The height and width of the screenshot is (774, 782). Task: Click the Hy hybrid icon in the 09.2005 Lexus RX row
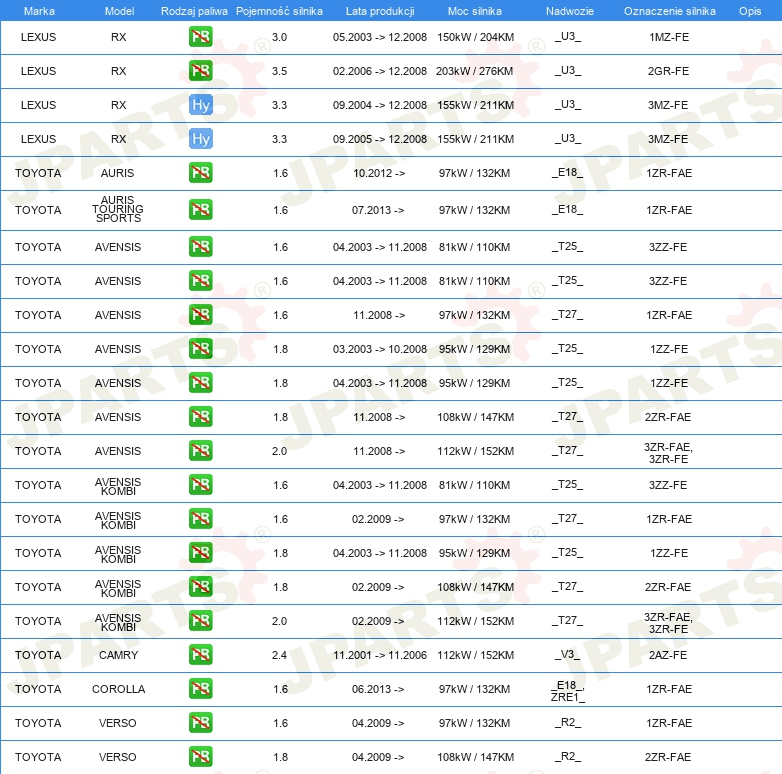201,139
